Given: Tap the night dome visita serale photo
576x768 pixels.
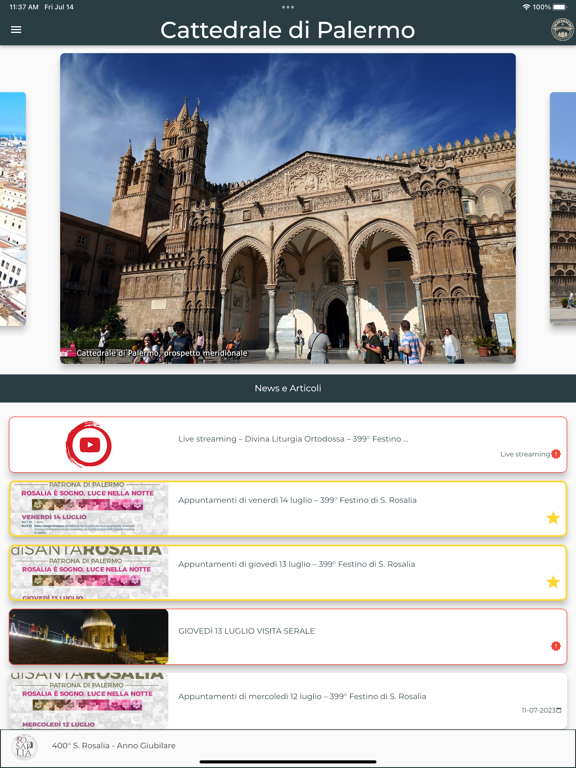Looking at the screenshot, I should (89, 637).
